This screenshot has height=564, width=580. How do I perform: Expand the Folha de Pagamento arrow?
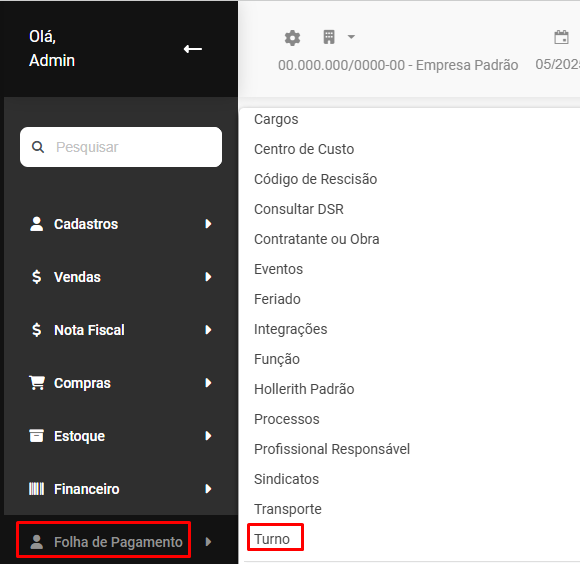pyautogui.click(x=208, y=542)
